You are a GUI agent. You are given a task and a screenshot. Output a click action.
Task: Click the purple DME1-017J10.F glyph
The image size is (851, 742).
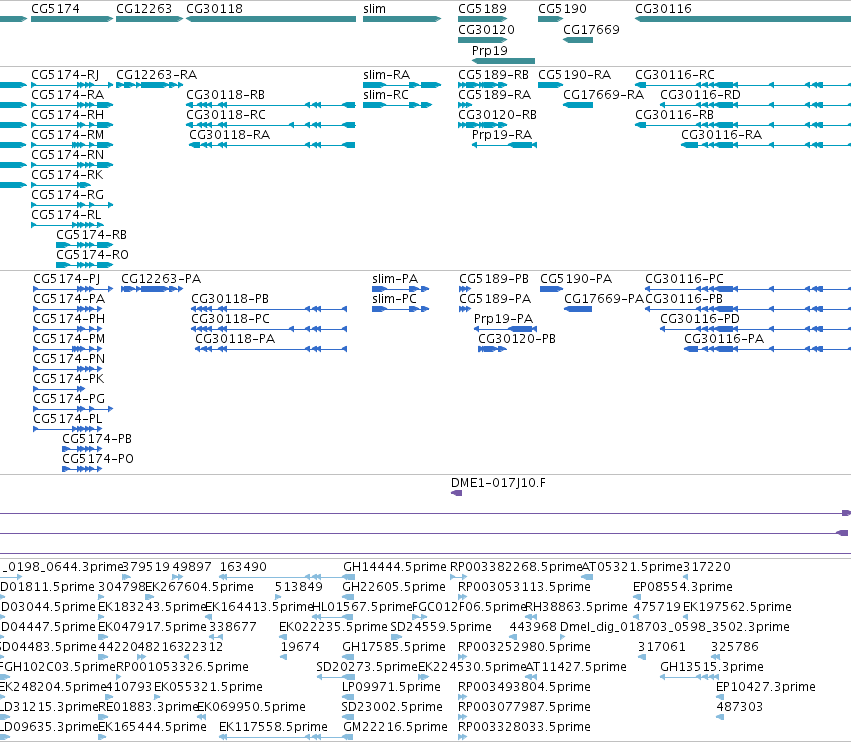tap(456, 493)
